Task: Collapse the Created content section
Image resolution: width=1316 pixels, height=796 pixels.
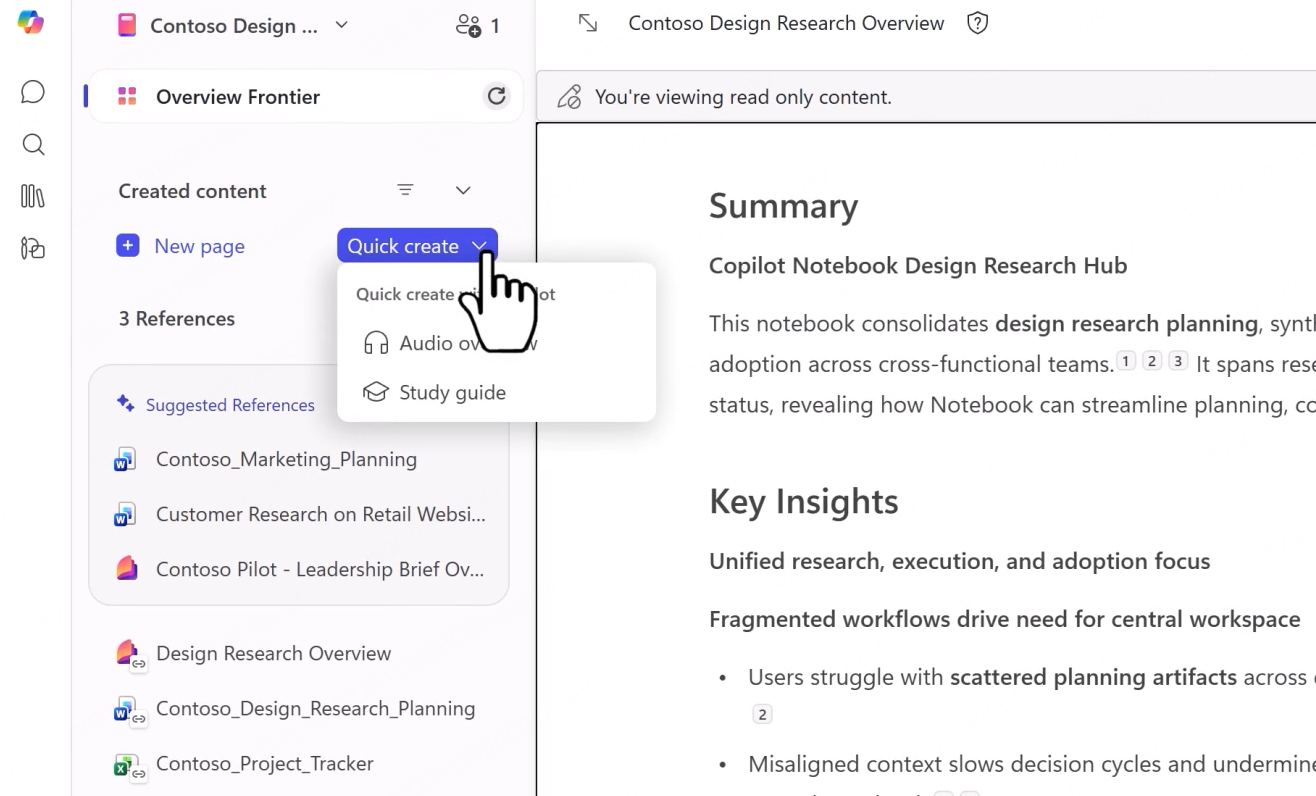Action: (463, 190)
